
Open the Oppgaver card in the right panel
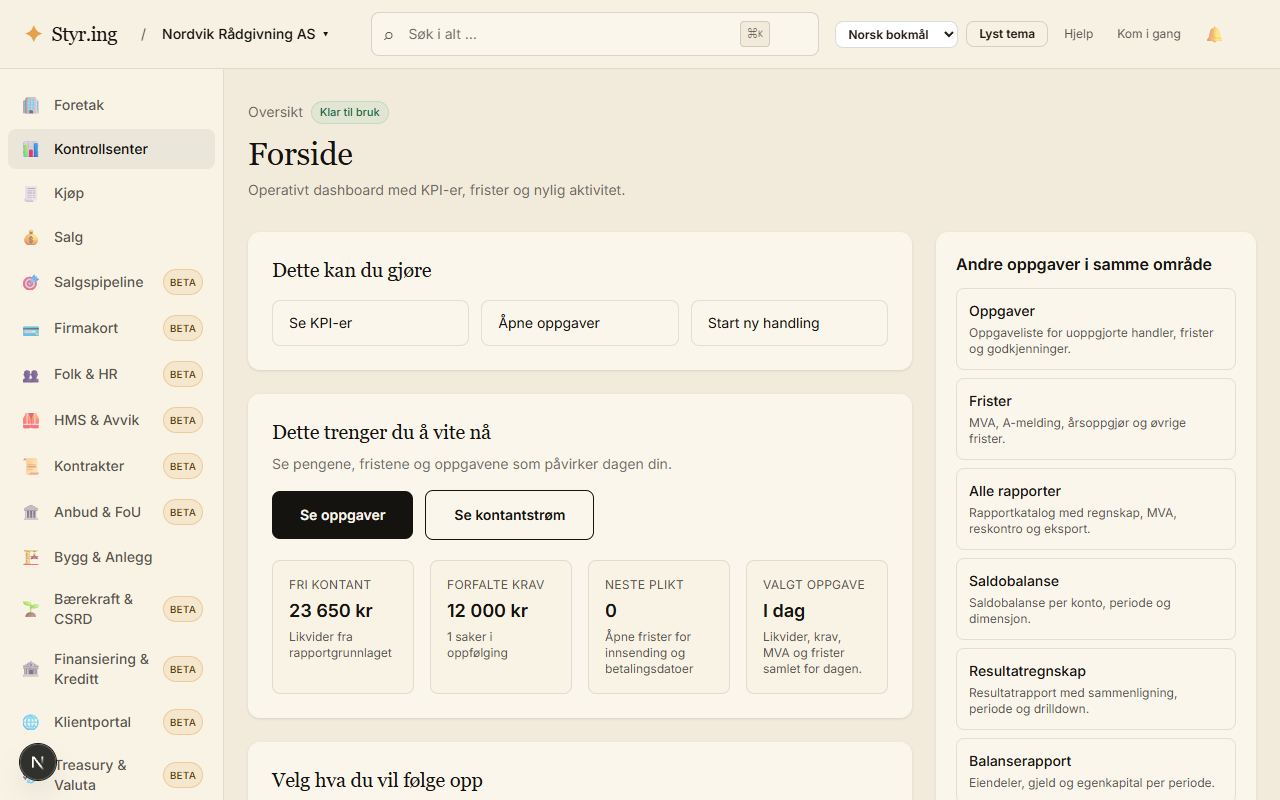point(1096,329)
